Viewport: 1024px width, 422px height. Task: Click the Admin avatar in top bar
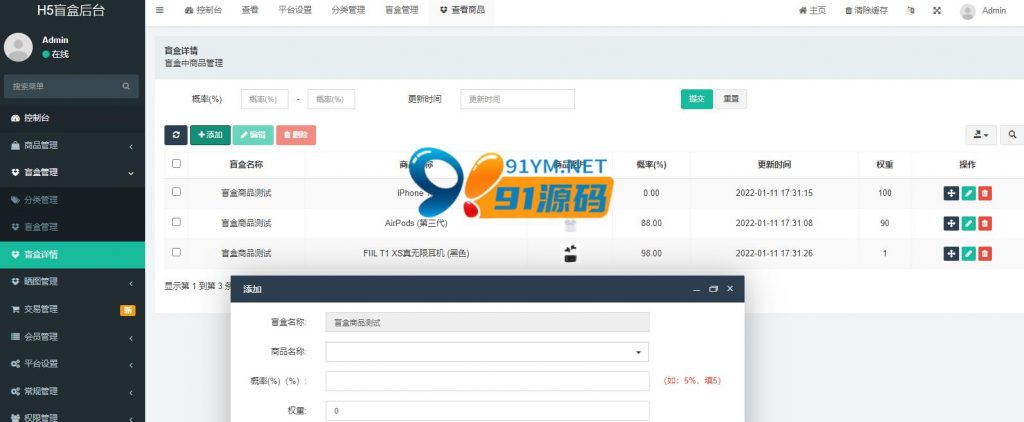point(968,11)
